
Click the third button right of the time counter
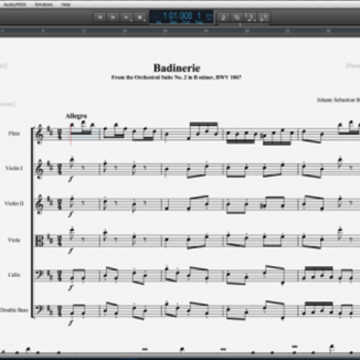tap(250, 17)
